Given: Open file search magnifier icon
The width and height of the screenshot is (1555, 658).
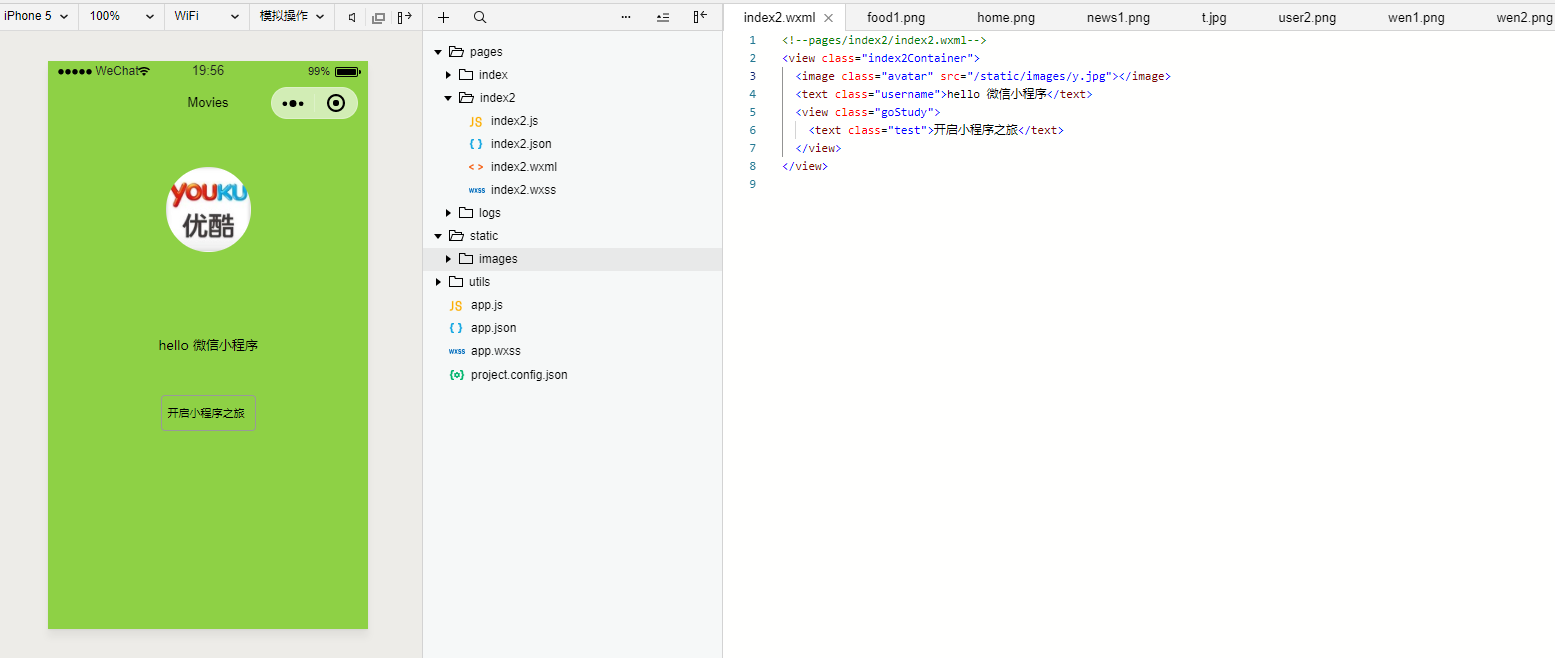Looking at the screenshot, I should 480,17.
